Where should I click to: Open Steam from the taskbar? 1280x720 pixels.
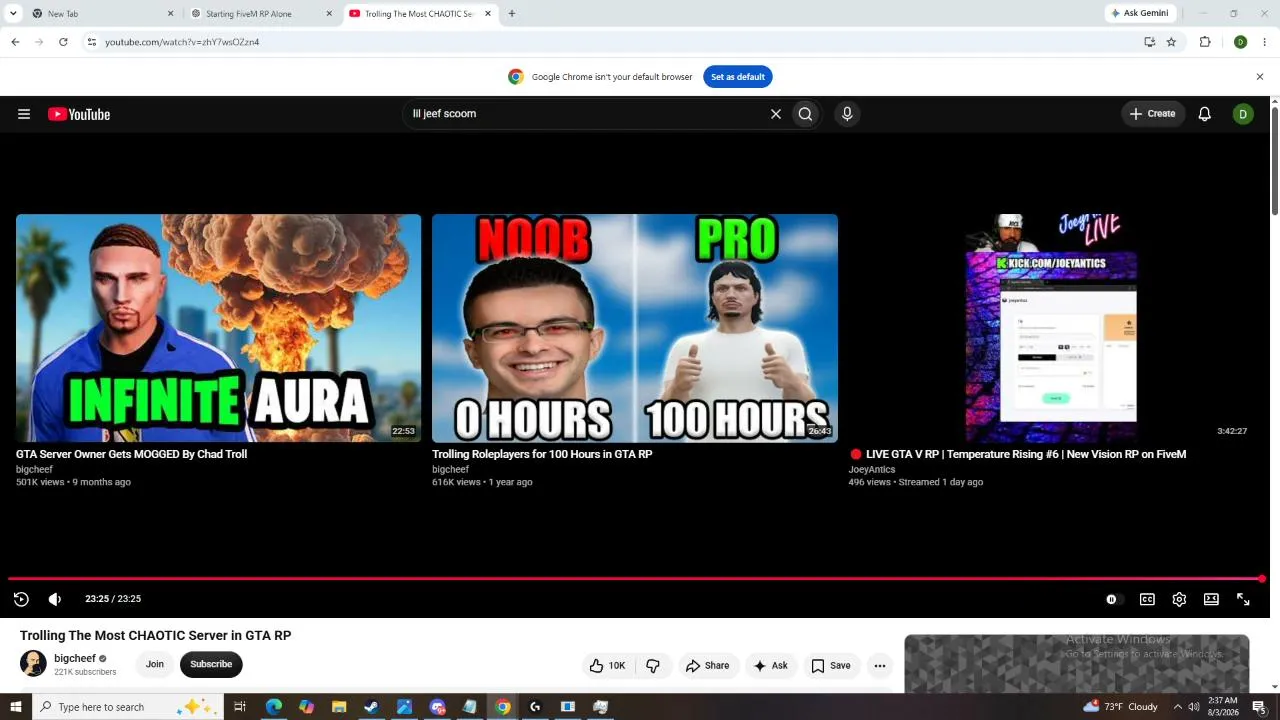[x=371, y=707]
